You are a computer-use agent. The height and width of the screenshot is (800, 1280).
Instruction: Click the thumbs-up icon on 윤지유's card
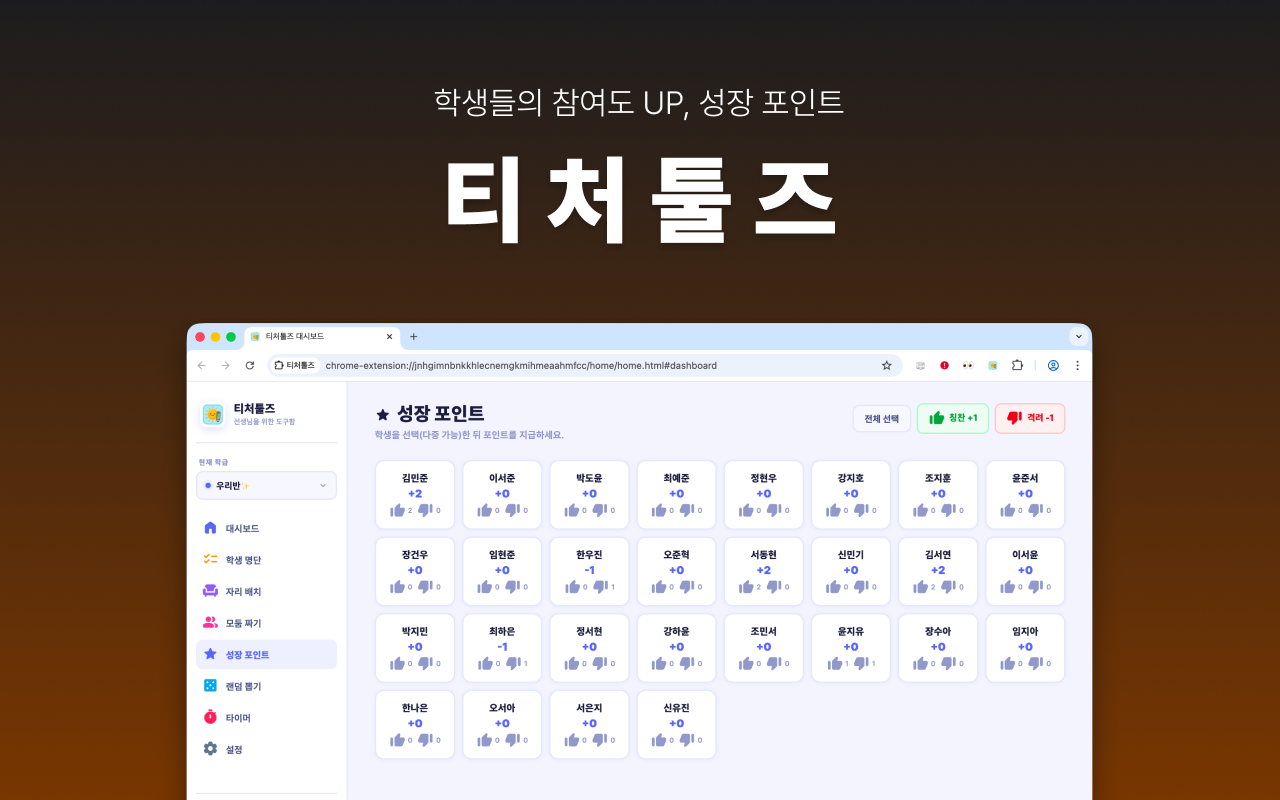(833, 663)
